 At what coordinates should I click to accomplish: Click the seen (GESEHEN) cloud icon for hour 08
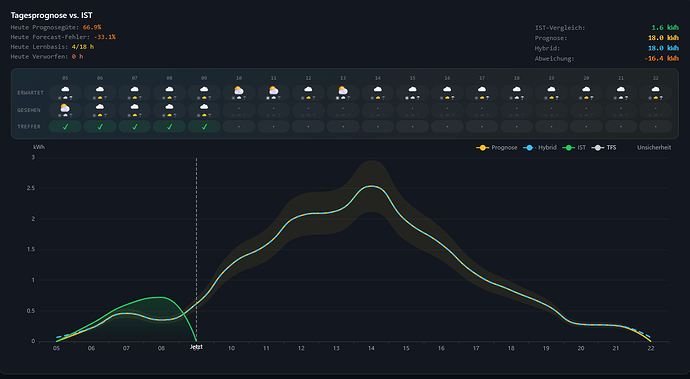pos(169,107)
